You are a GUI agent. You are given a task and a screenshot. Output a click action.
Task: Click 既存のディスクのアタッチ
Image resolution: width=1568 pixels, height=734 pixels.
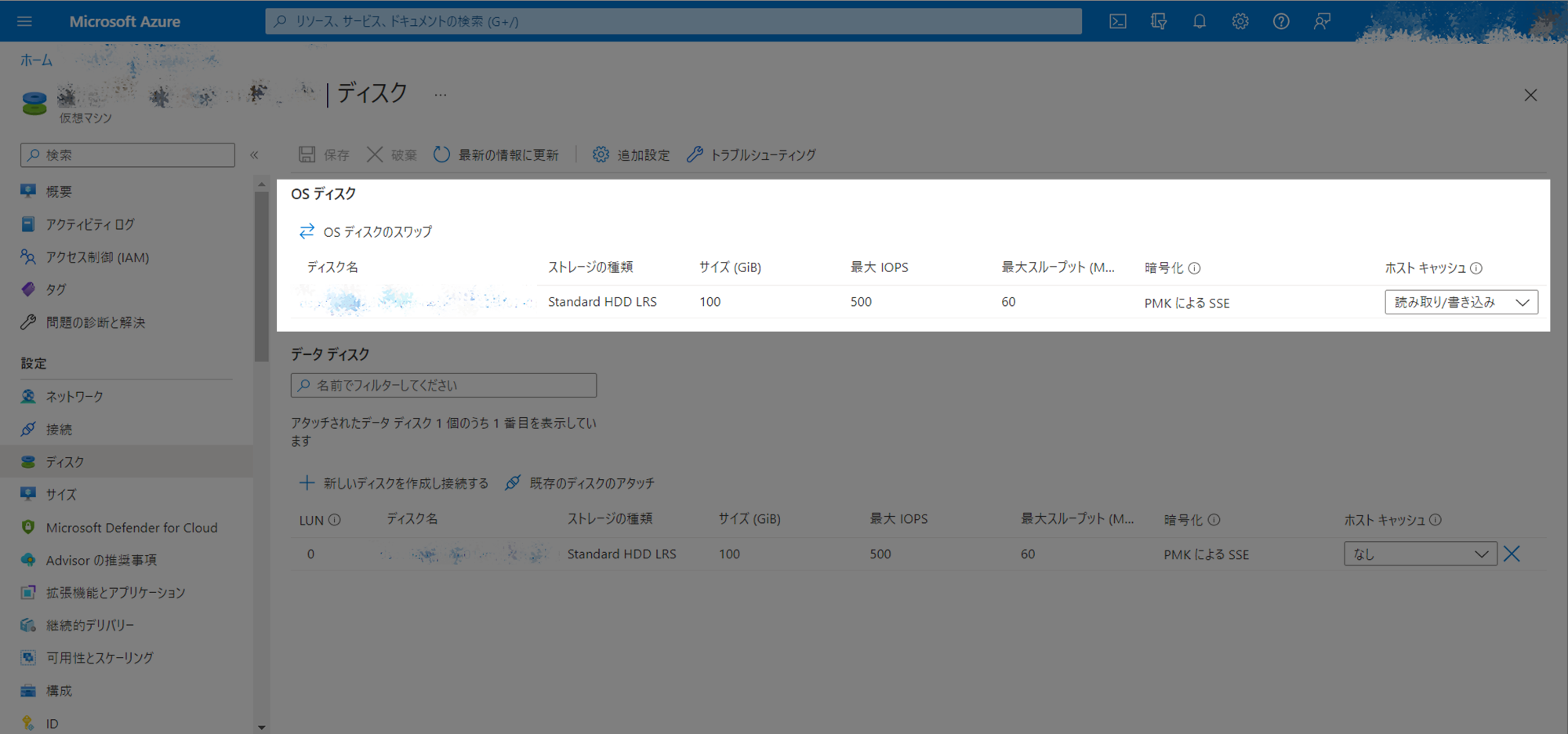click(x=579, y=483)
